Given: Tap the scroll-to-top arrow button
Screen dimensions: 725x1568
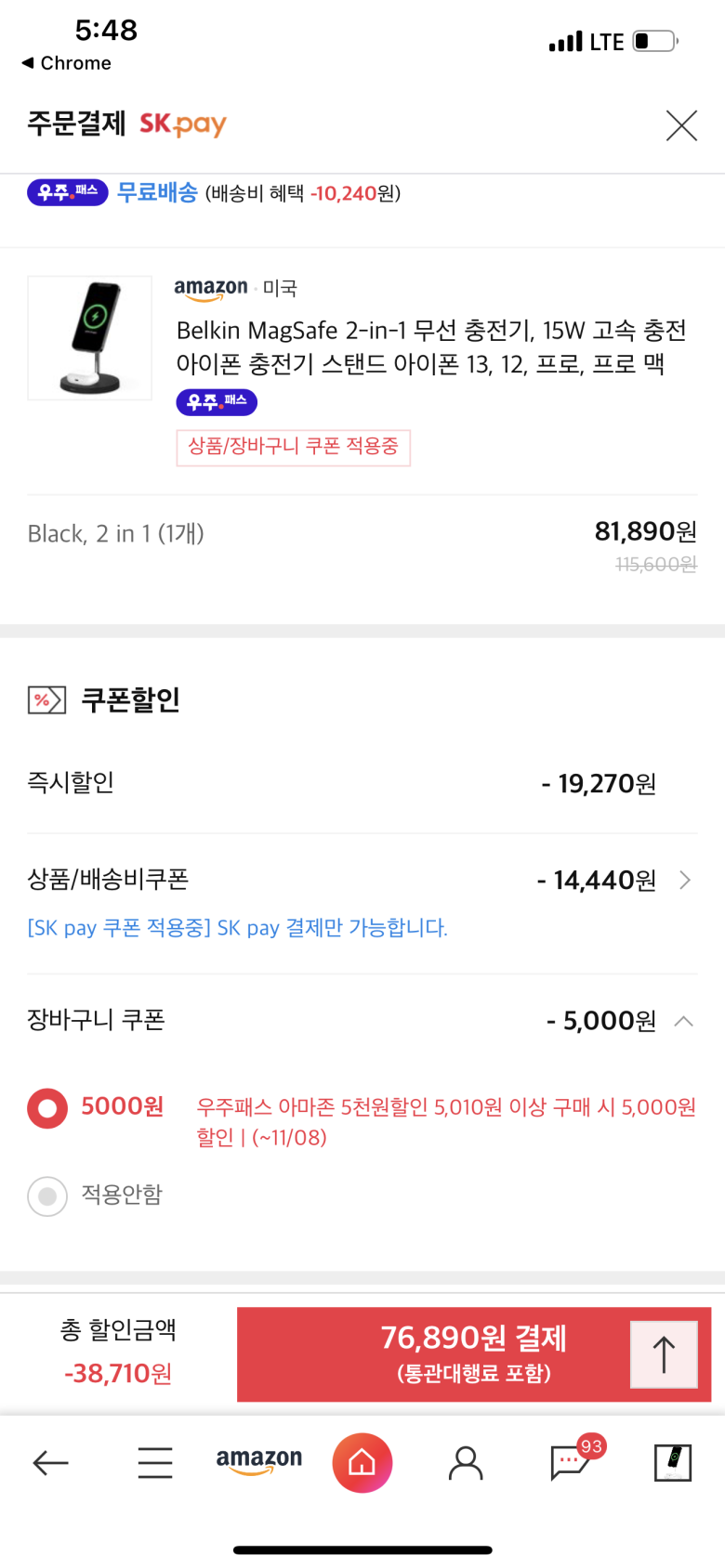Looking at the screenshot, I should pyautogui.click(x=664, y=1354).
